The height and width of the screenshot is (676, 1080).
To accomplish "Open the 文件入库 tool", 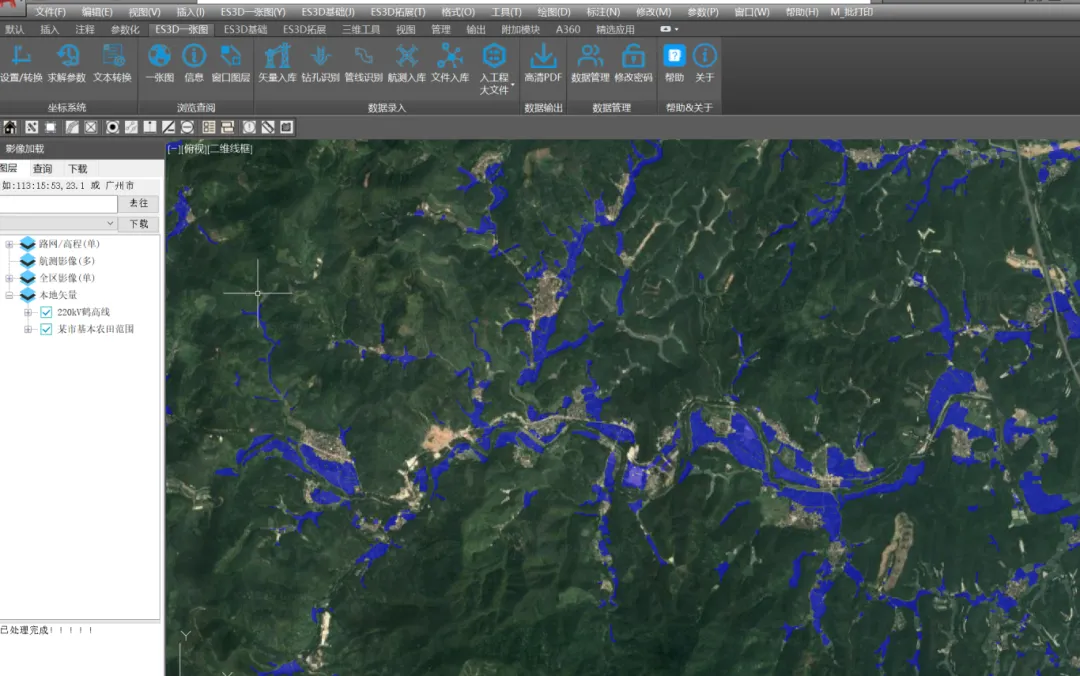I will pyautogui.click(x=450, y=63).
